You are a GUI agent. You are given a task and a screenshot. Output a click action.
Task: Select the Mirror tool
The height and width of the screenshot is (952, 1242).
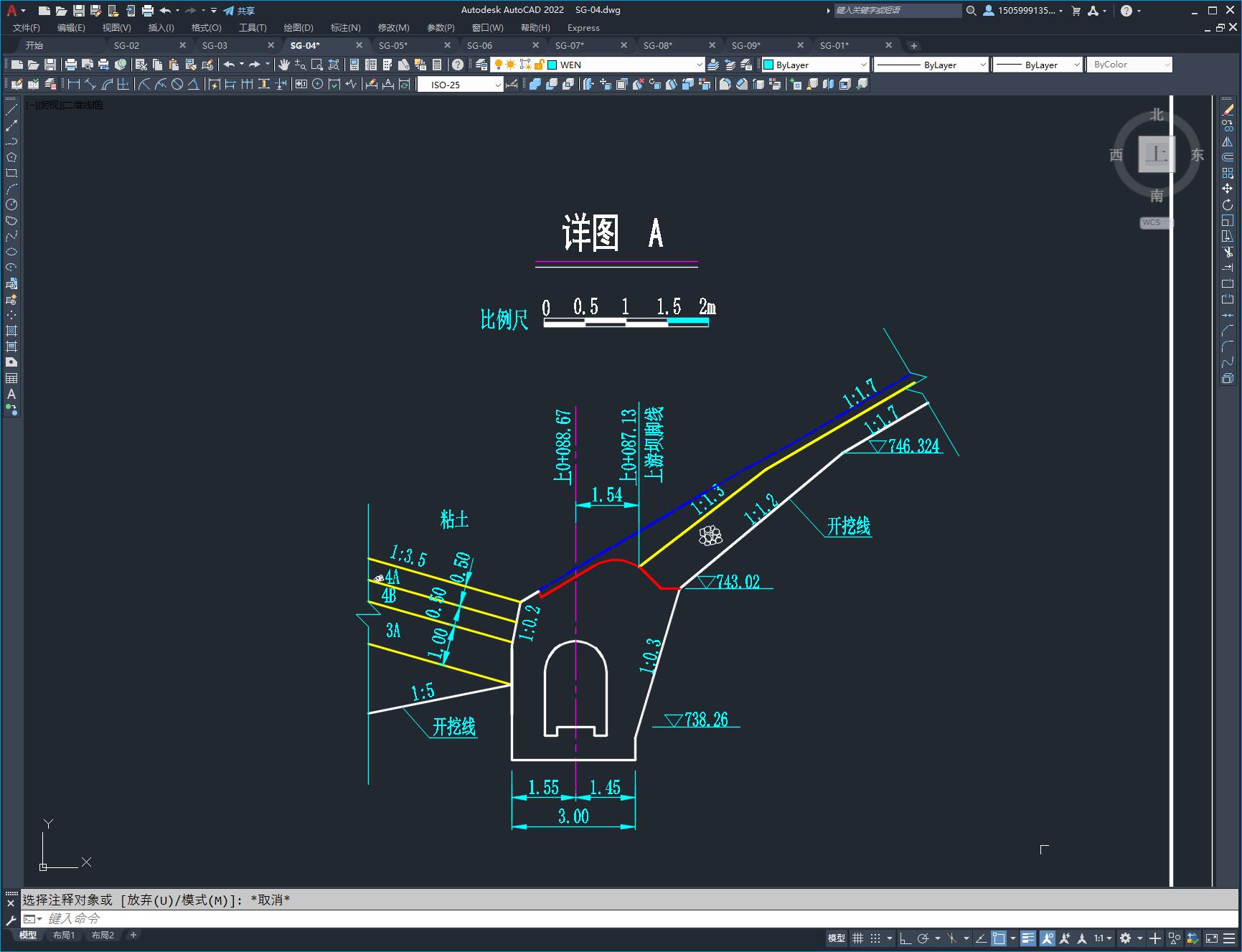[x=1228, y=142]
